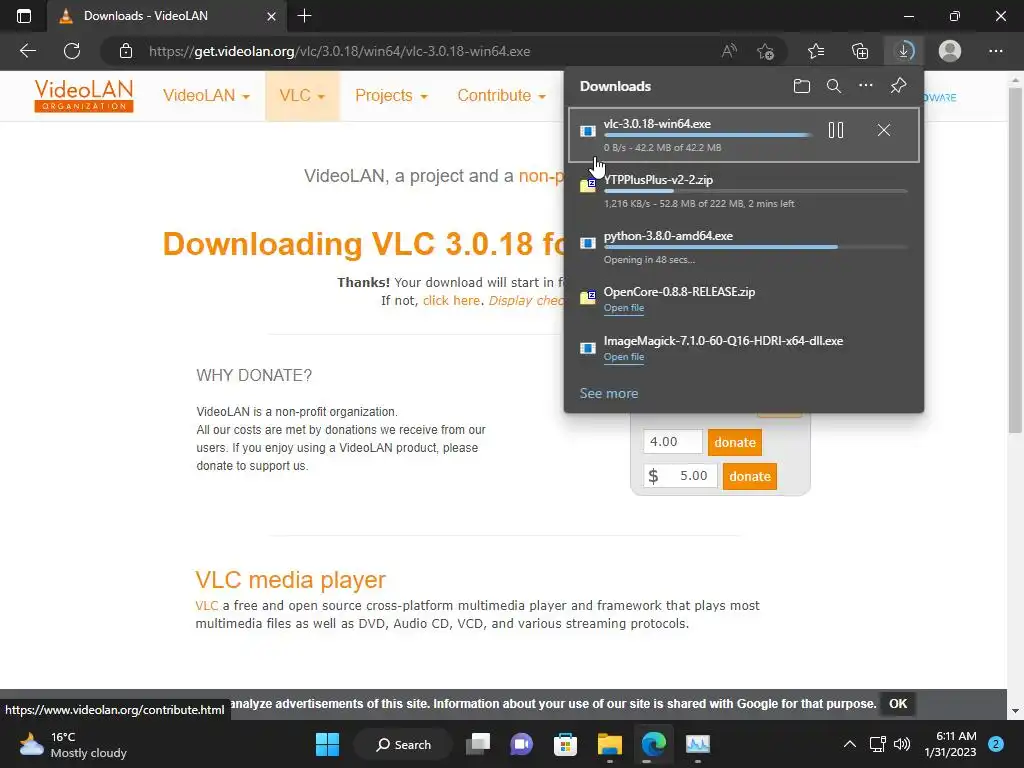This screenshot has height=768, width=1024.
Task: Open the notification count badge
Action: (x=995, y=744)
